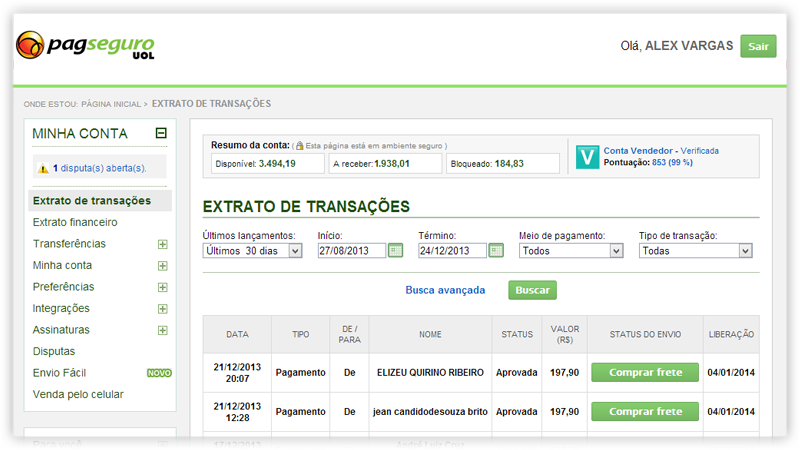Expand the Preferências submenu
The width and height of the screenshot is (800, 450).
point(162,287)
